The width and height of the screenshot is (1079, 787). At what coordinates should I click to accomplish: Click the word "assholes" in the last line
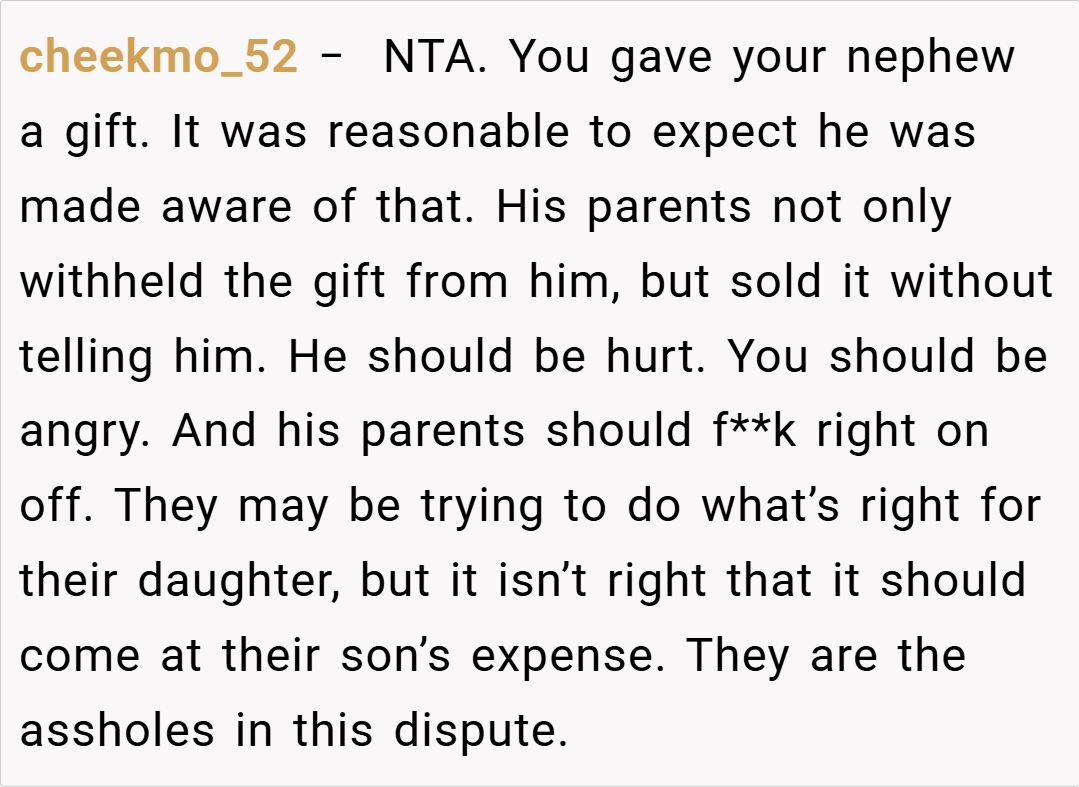(x=117, y=730)
